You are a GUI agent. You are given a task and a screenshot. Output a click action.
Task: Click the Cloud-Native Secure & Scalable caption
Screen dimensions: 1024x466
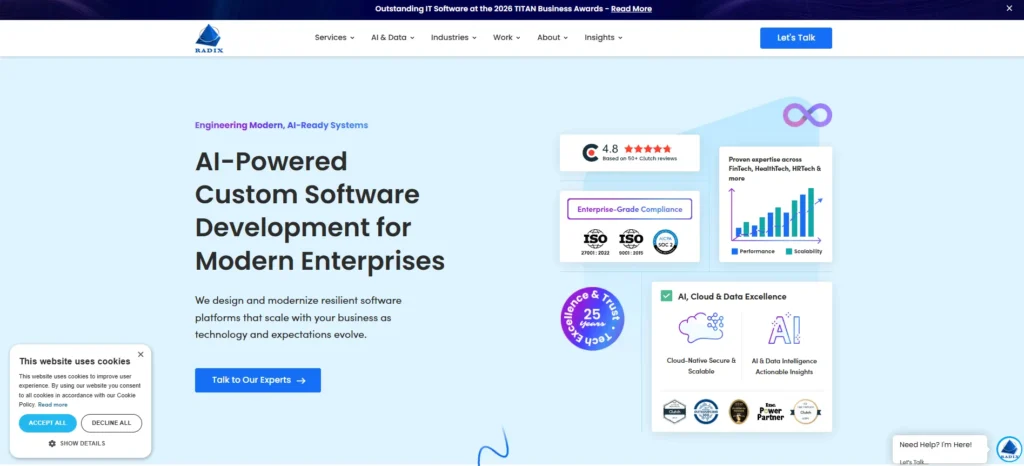coord(701,365)
